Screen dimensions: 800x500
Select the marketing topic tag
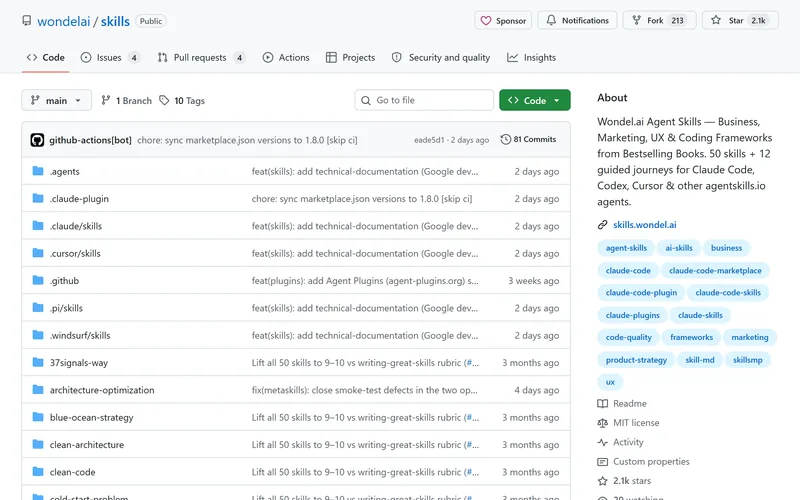[x=749, y=337]
